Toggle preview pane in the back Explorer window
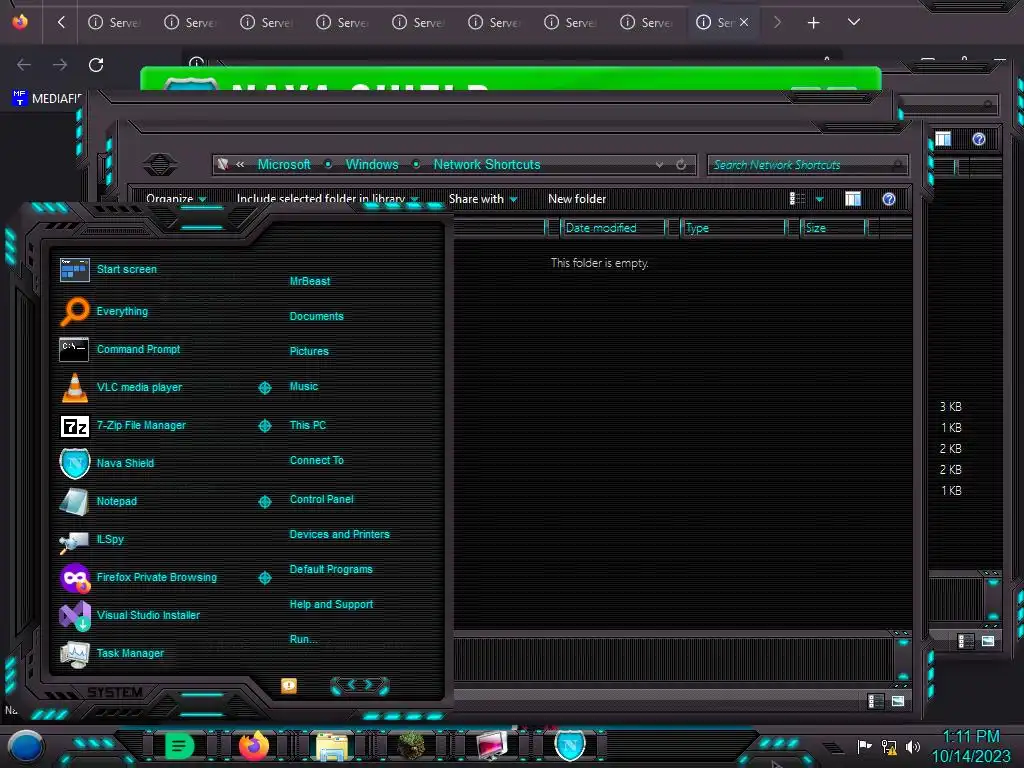The image size is (1024, 768). point(943,138)
